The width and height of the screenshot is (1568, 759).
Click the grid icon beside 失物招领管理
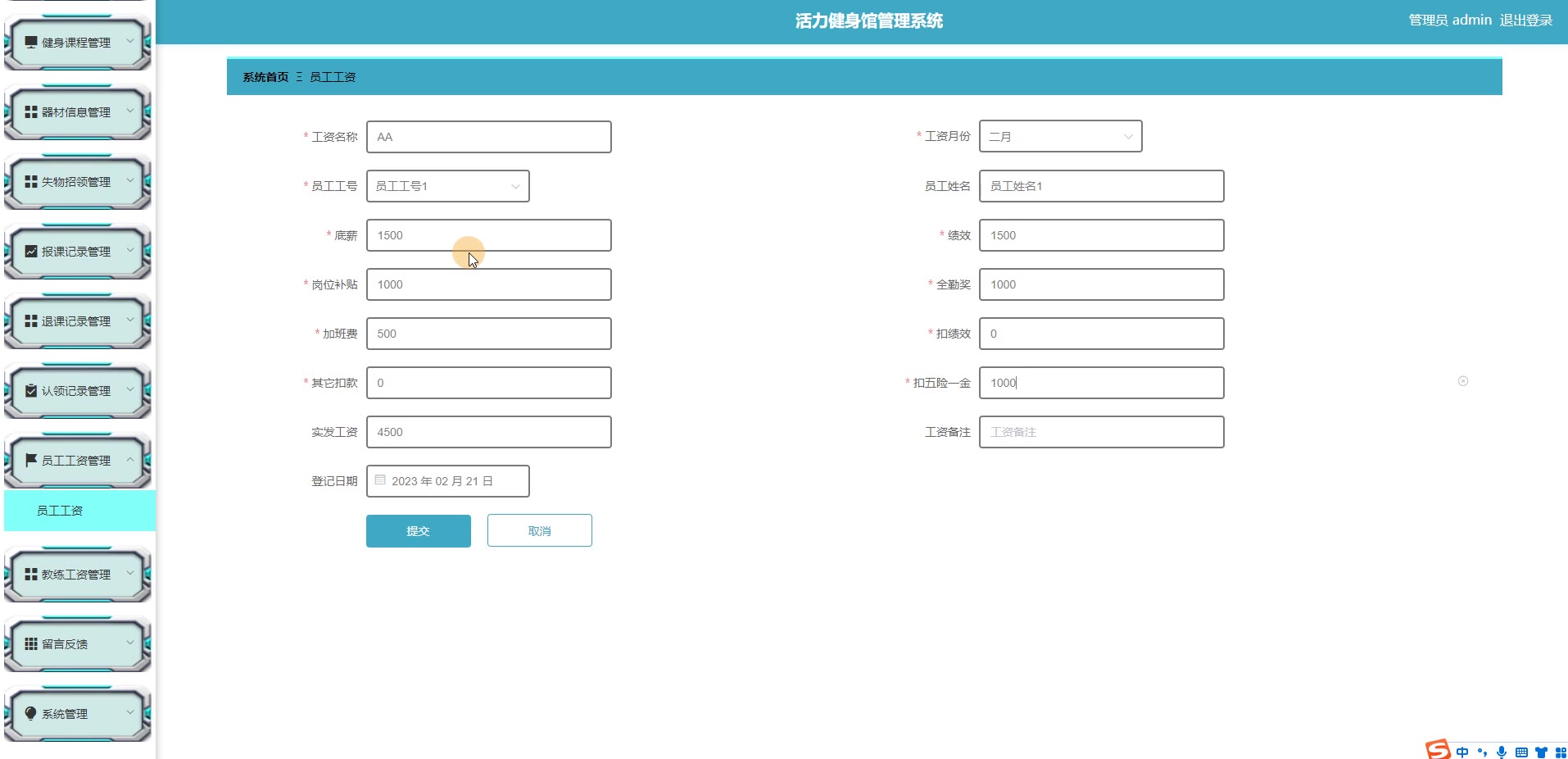[31, 181]
